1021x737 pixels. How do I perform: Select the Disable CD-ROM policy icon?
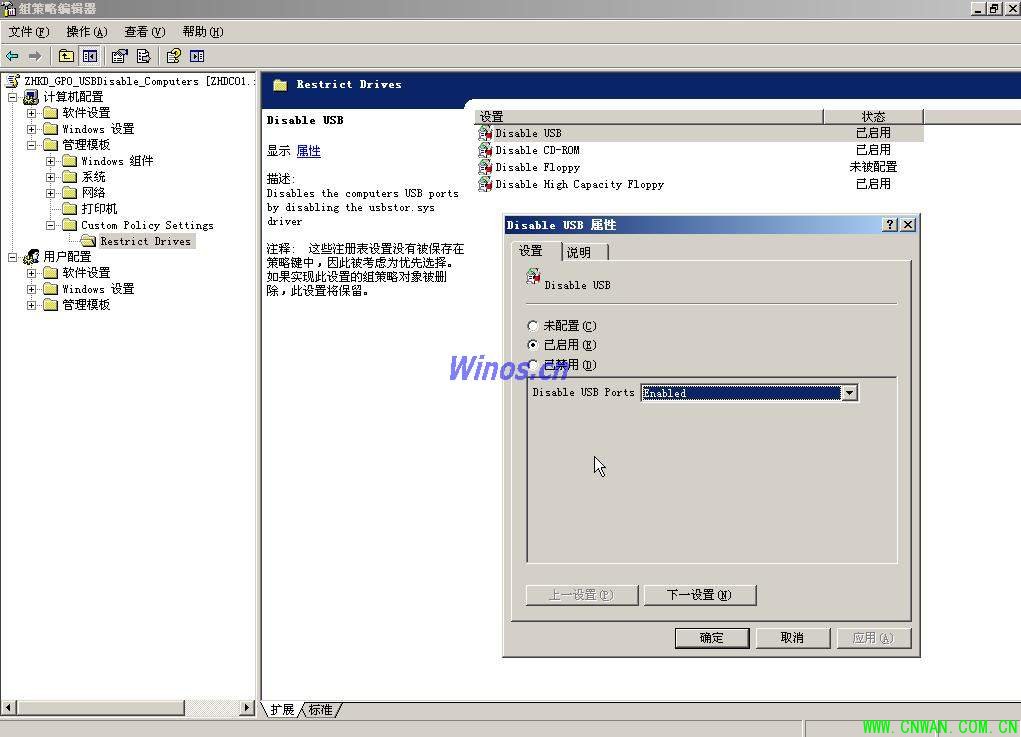[486, 150]
